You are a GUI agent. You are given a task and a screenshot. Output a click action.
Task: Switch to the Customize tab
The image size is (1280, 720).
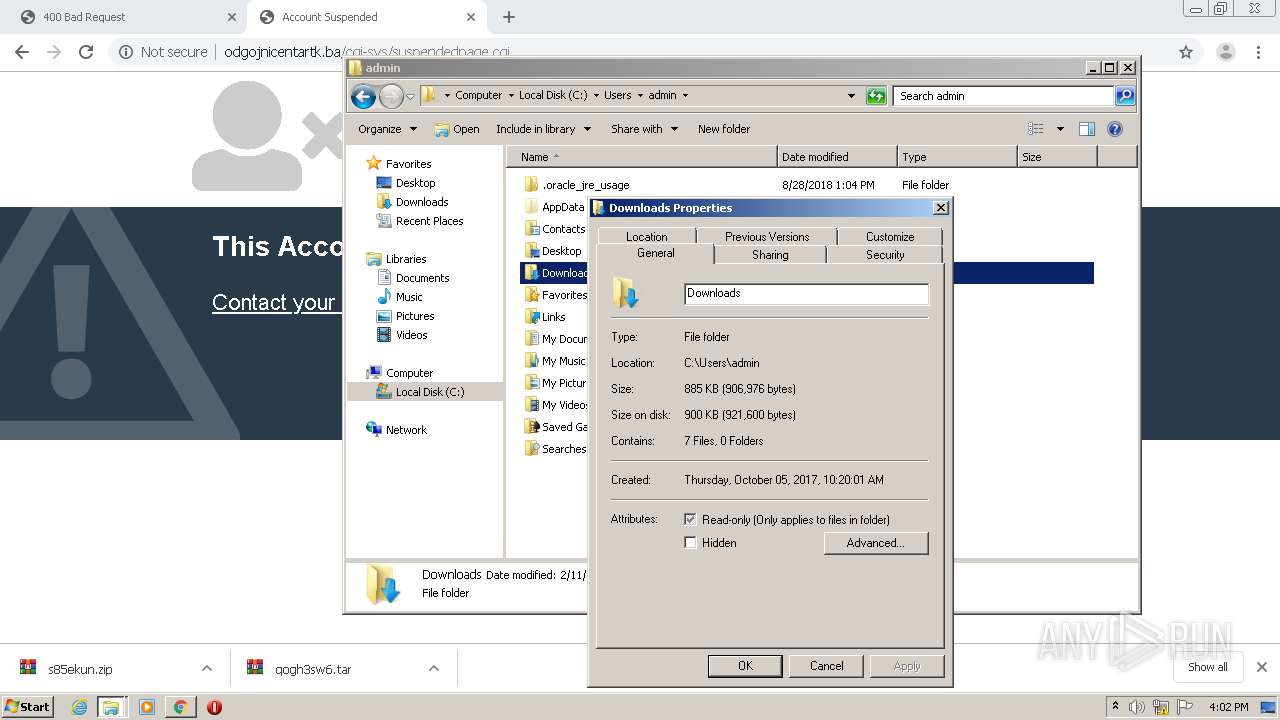(x=890, y=237)
